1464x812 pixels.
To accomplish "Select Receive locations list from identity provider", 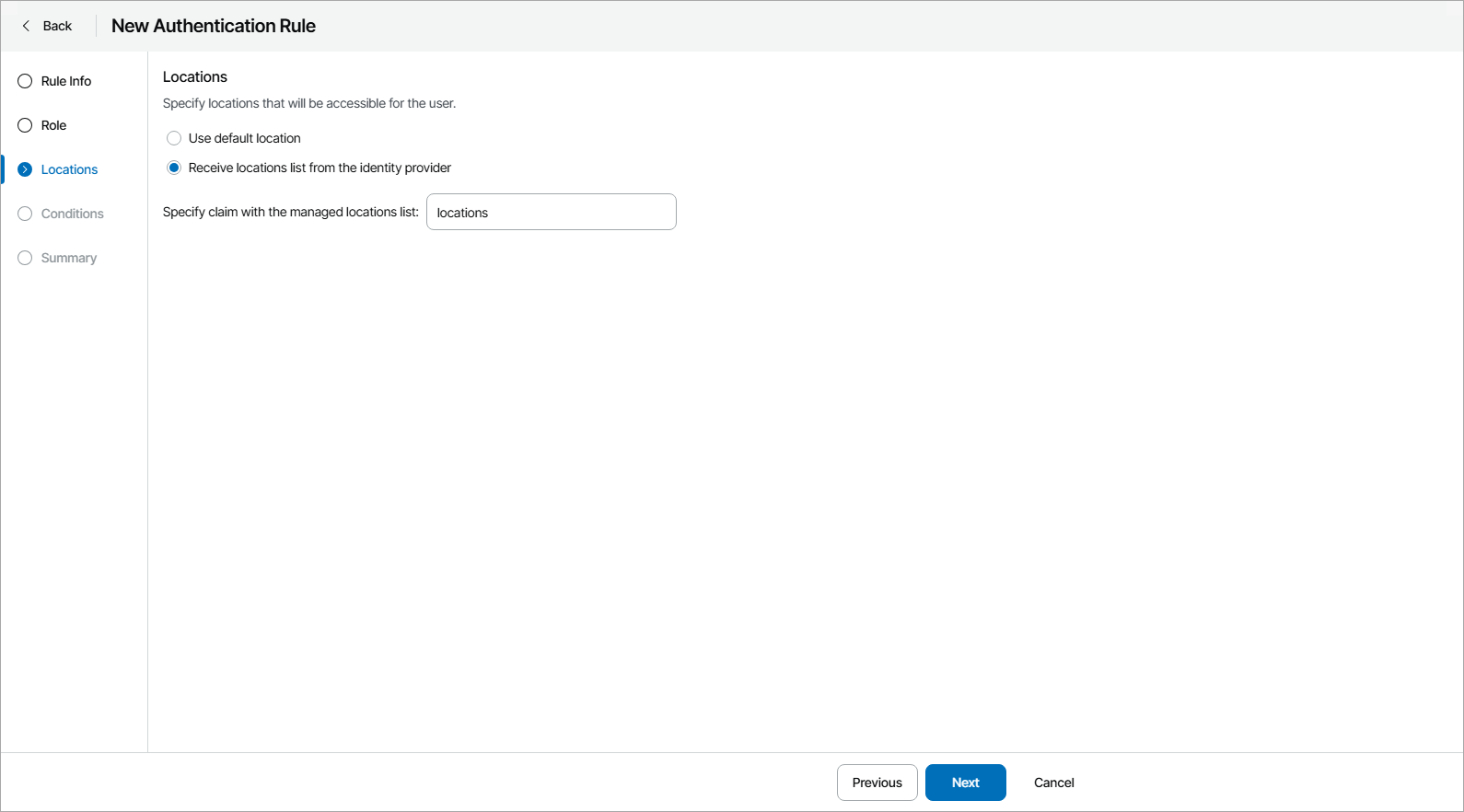I will 174,168.
